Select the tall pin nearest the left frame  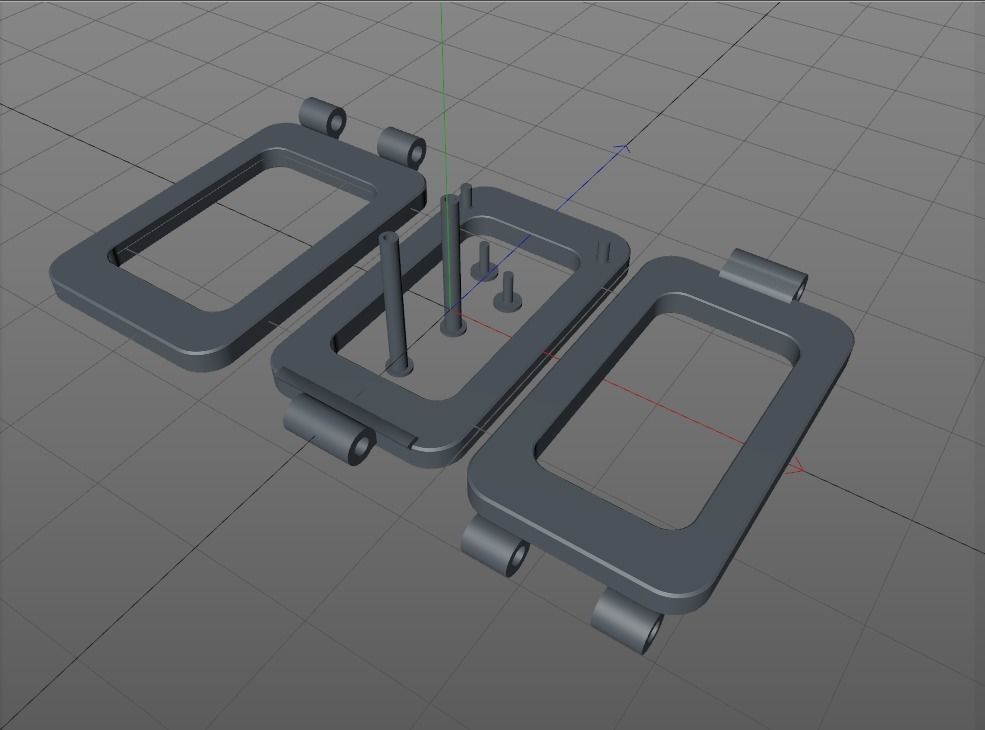[395, 304]
